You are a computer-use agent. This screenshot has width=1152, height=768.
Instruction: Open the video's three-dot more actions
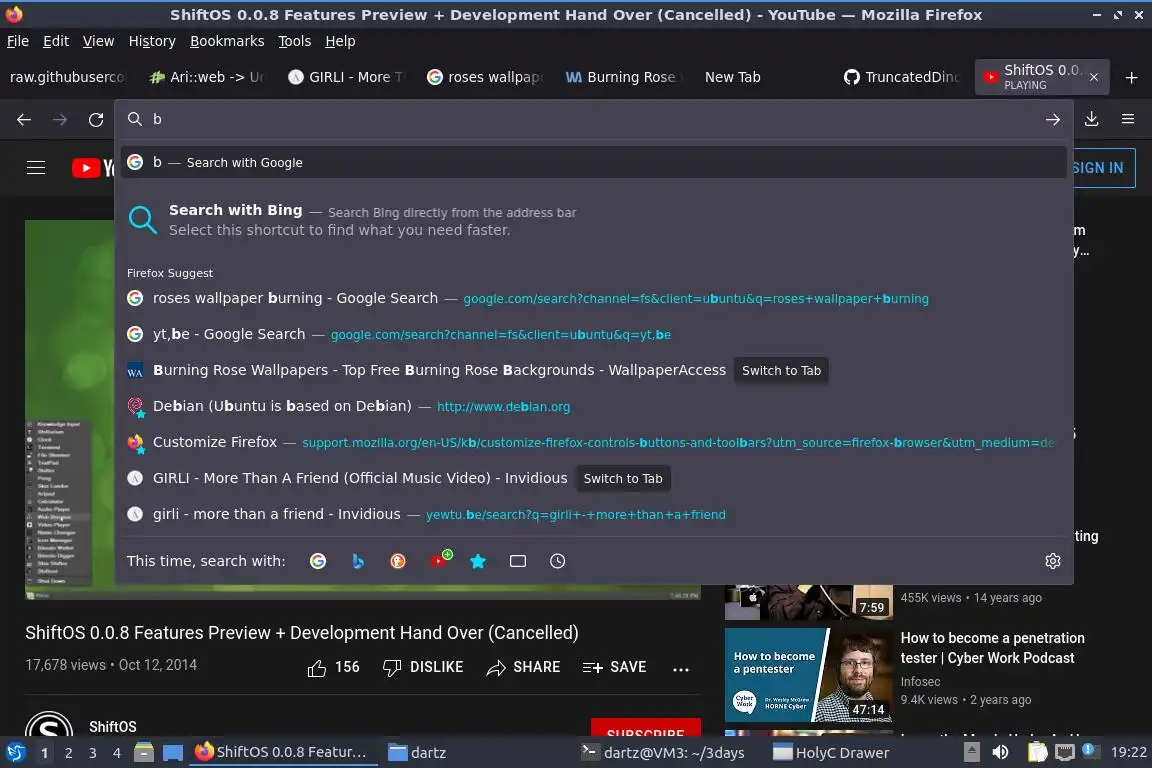coord(681,669)
